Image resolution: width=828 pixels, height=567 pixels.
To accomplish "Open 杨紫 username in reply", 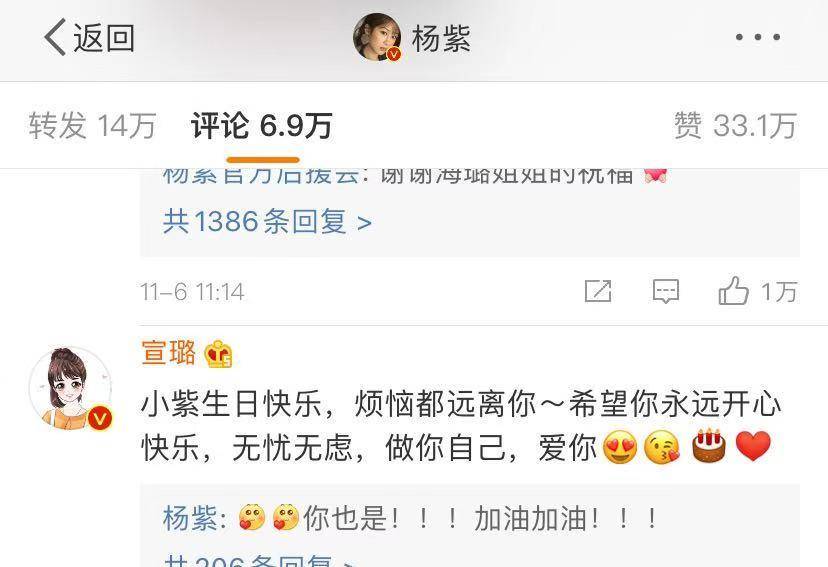I will click(190, 518).
